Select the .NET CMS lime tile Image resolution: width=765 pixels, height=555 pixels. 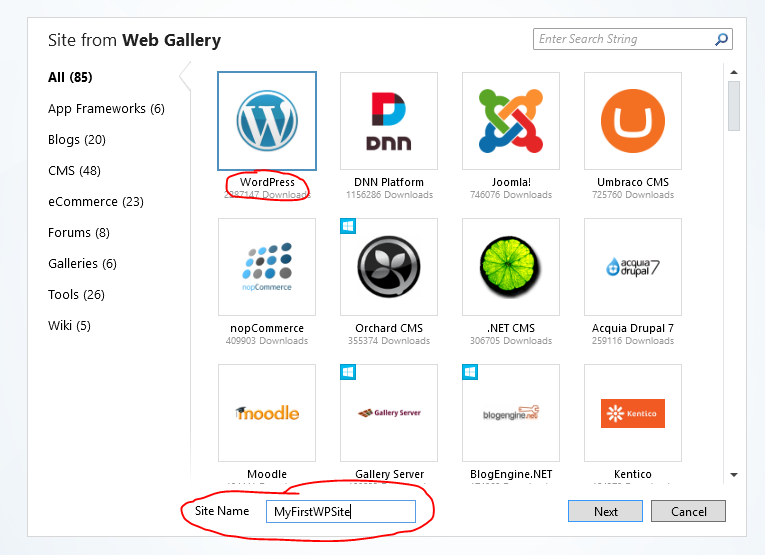511,267
